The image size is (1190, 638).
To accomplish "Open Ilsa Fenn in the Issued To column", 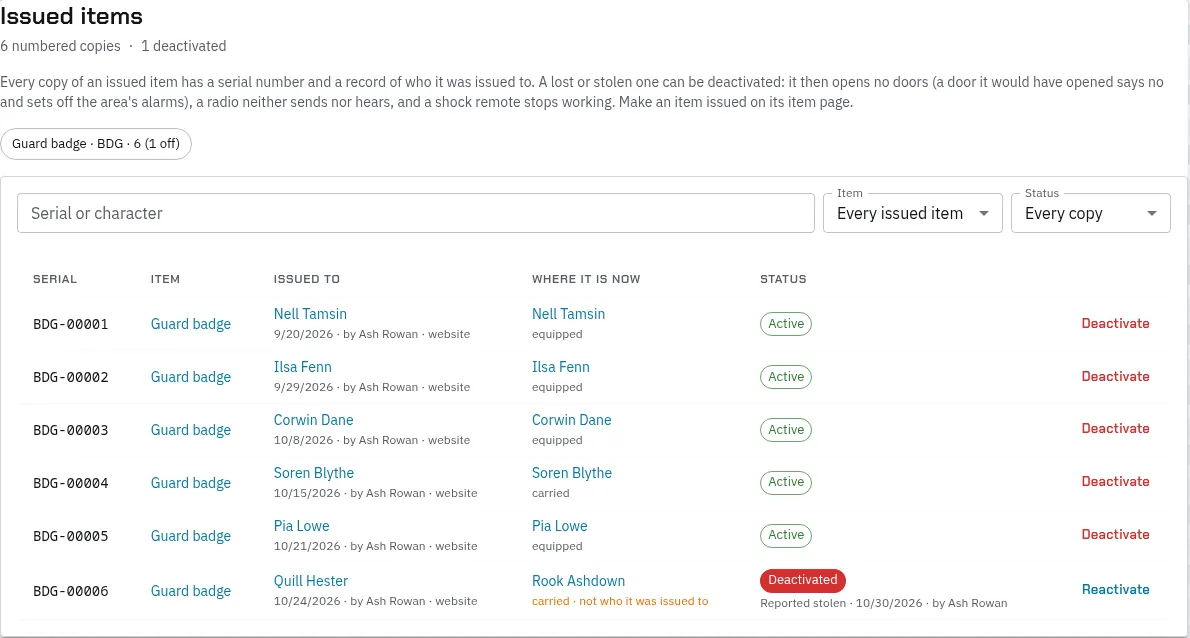I will point(302,367).
